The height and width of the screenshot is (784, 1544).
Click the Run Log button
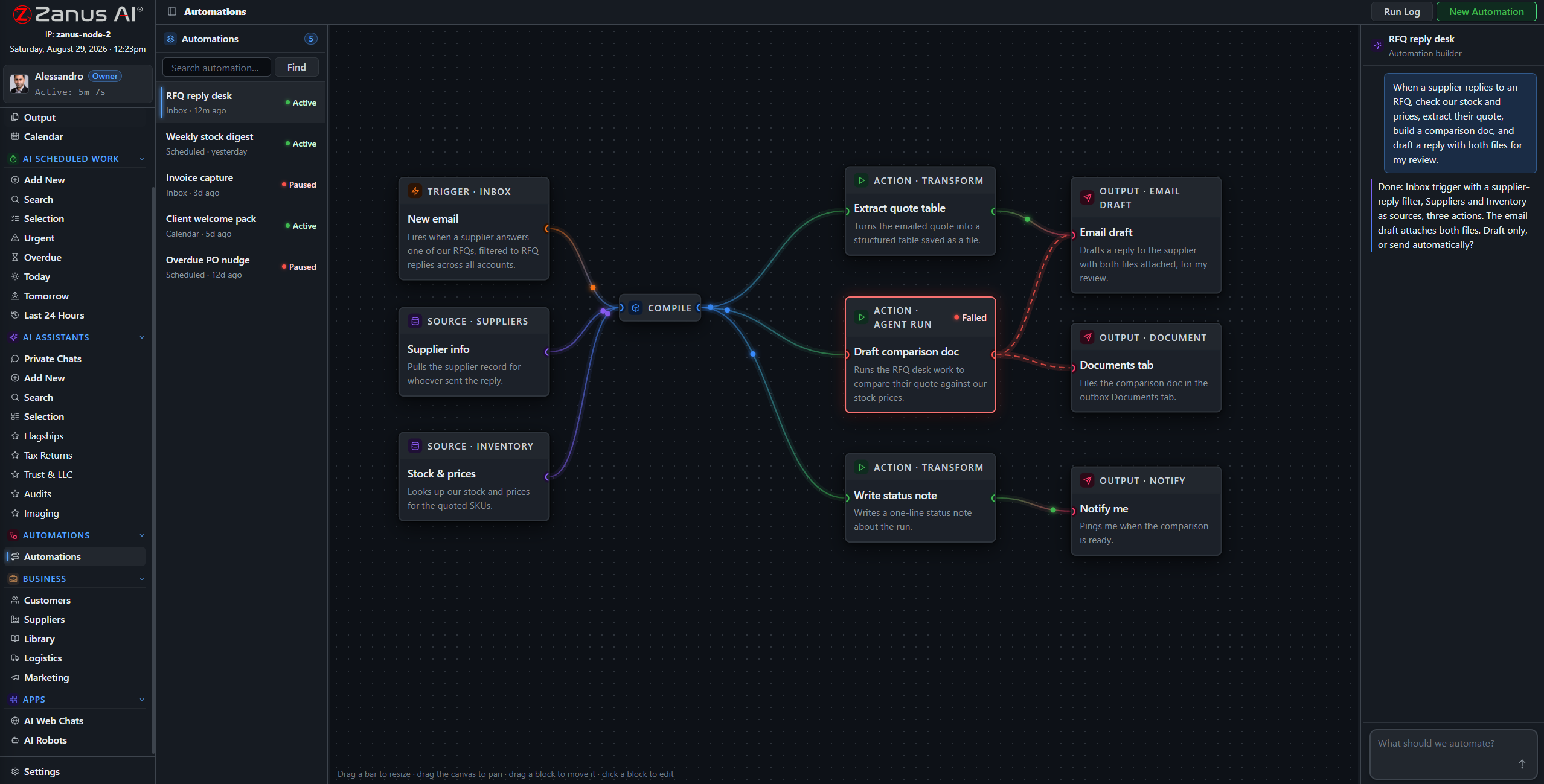pos(1401,11)
